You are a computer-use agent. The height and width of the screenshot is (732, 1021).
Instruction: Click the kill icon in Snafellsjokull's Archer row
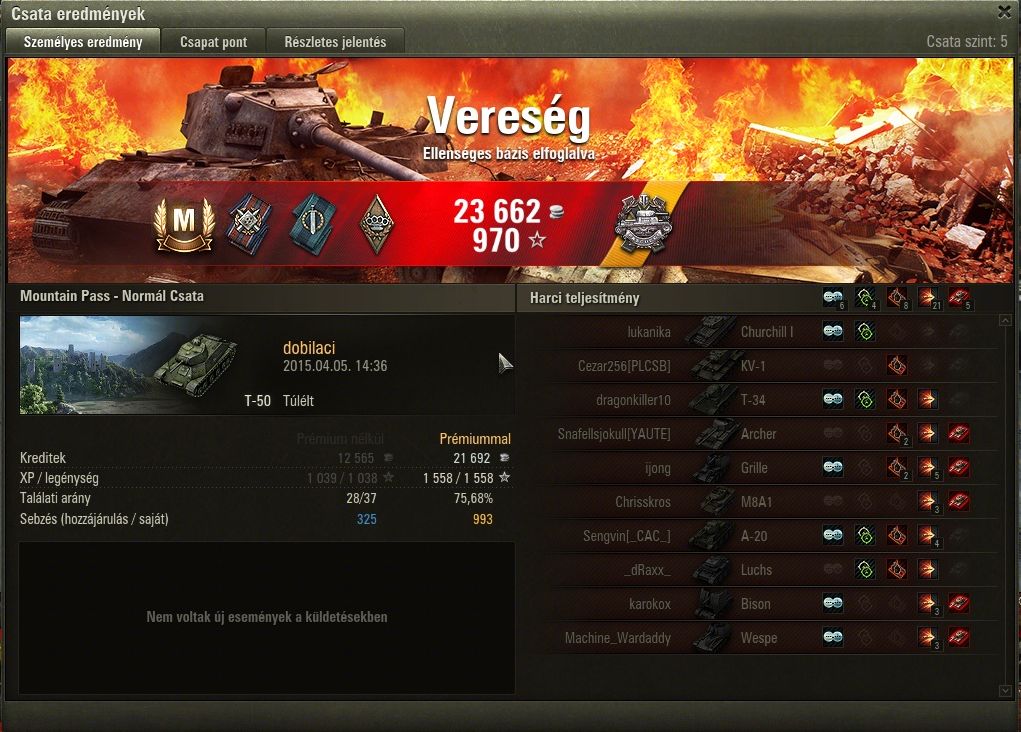click(958, 433)
